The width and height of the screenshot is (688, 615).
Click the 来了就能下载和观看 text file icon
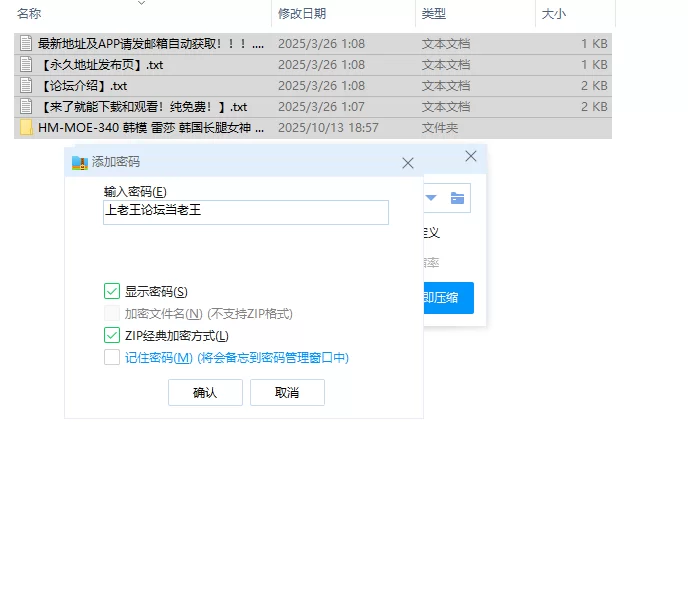click(26, 107)
